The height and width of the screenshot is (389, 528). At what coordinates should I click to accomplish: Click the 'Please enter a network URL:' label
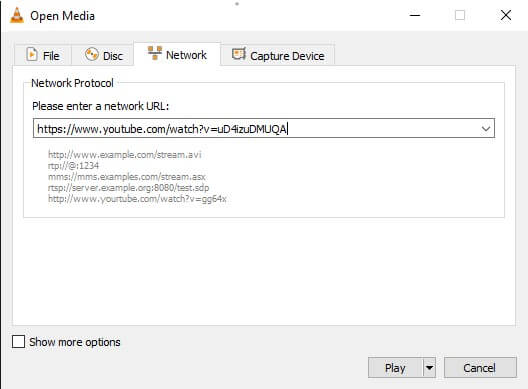(100, 106)
